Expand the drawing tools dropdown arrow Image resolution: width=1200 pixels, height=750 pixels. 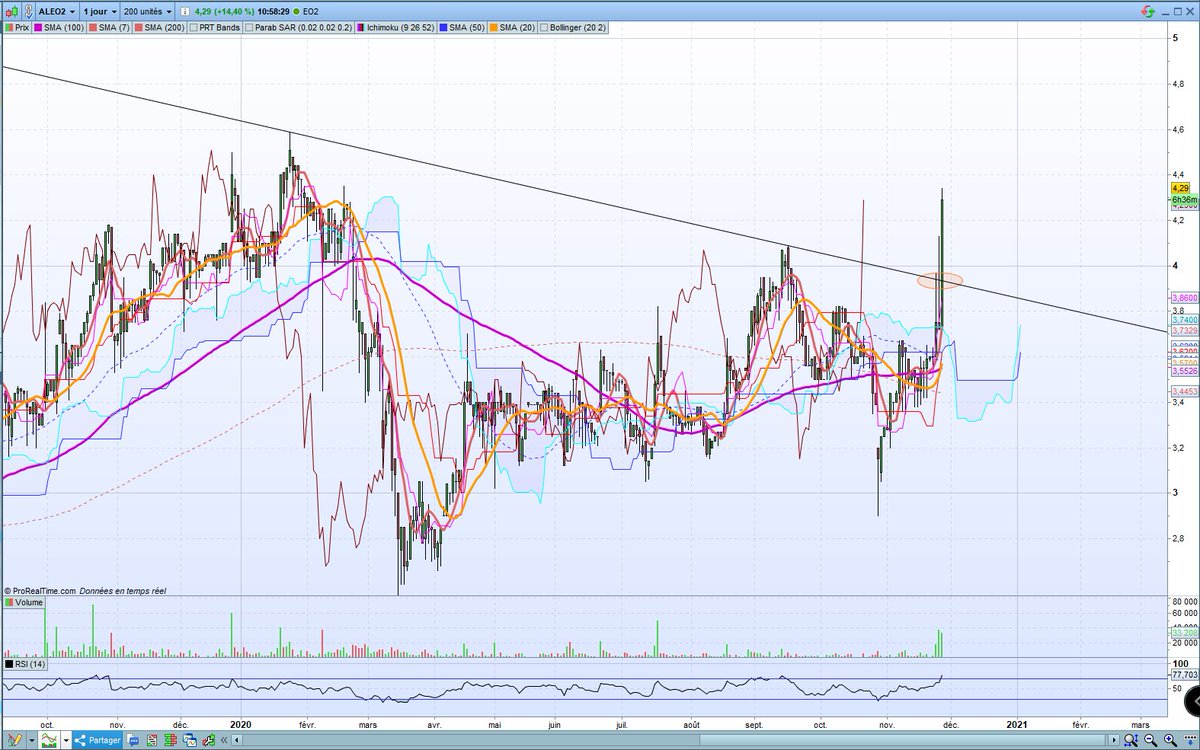pos(31,740)
